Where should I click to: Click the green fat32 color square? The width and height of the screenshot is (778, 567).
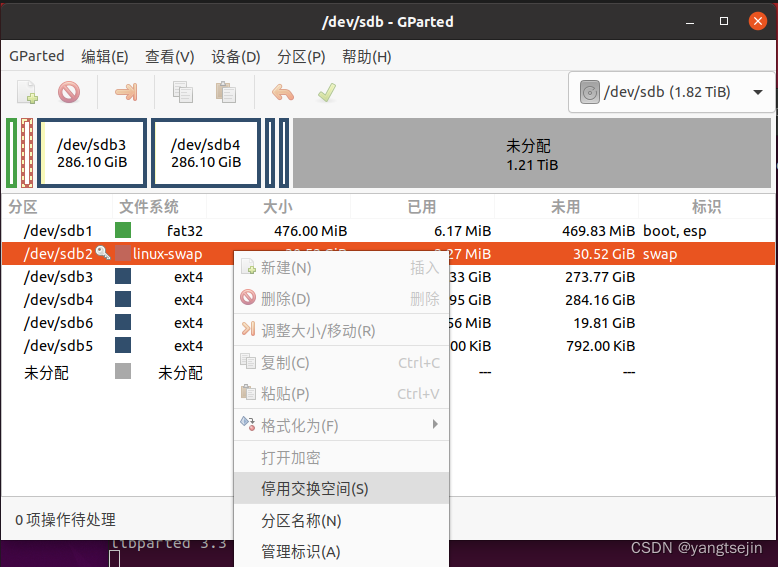tap(123, 230)
